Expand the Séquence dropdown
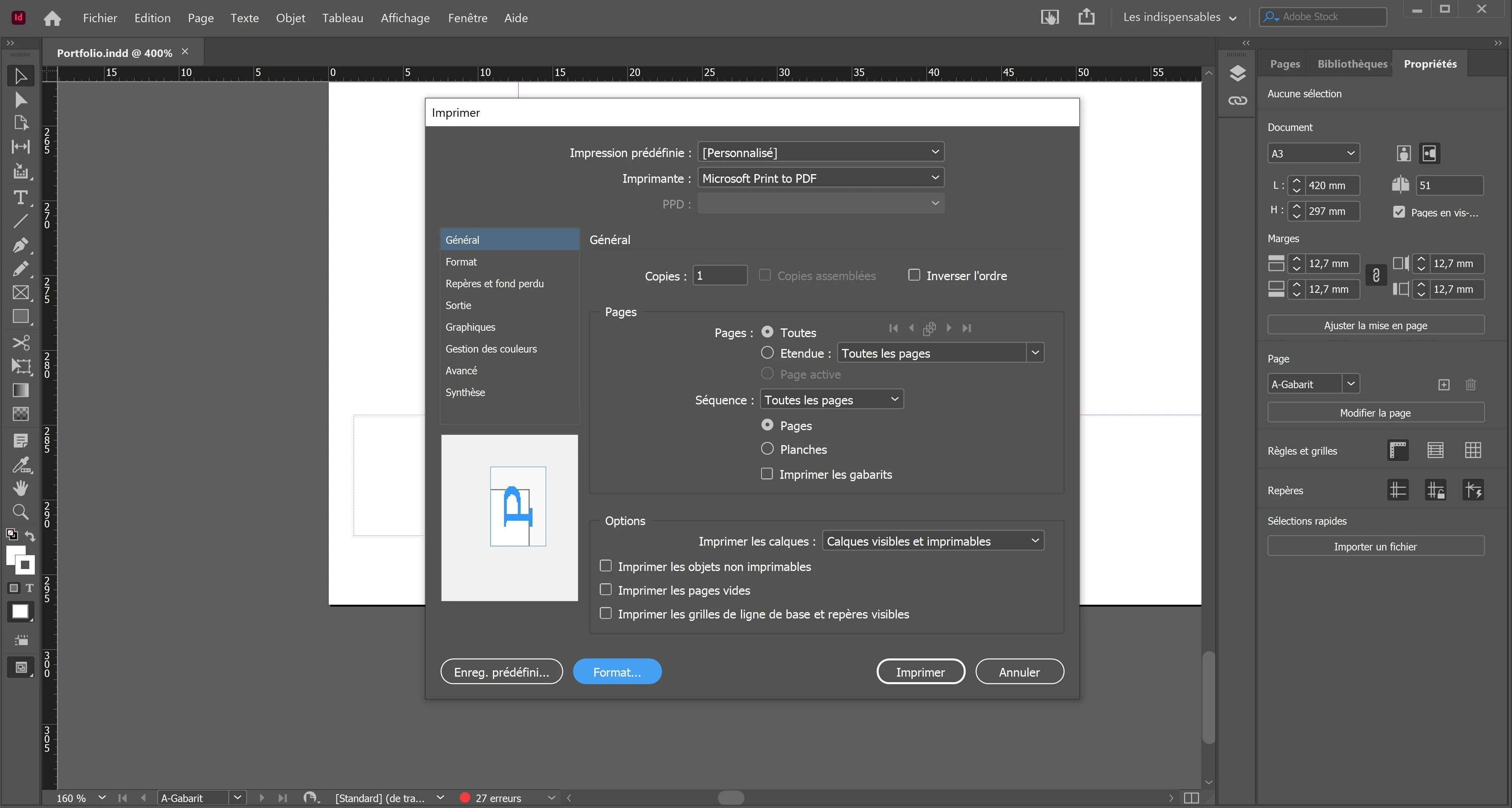 831,400
